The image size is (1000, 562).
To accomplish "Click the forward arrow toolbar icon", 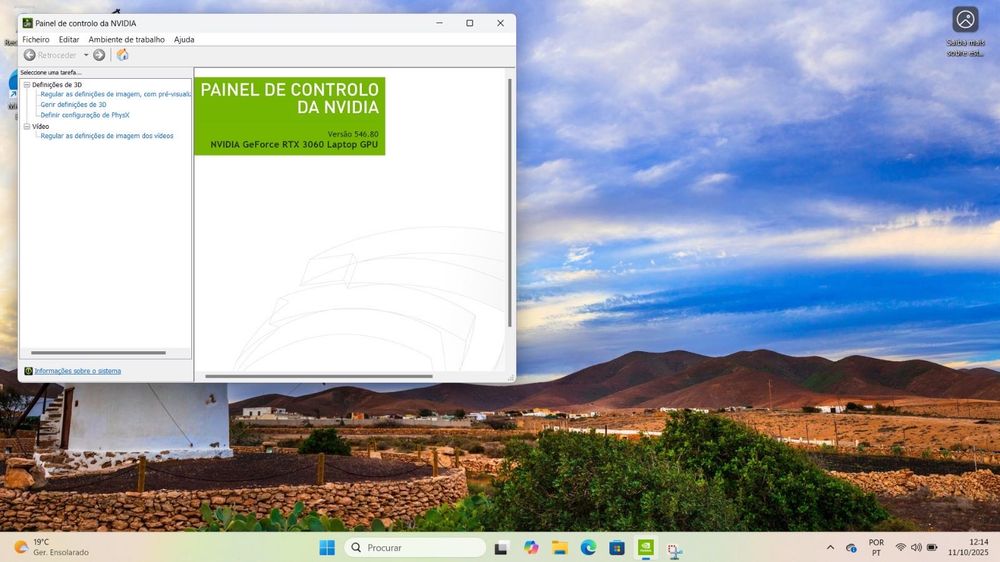I will [x=99, y=55].
